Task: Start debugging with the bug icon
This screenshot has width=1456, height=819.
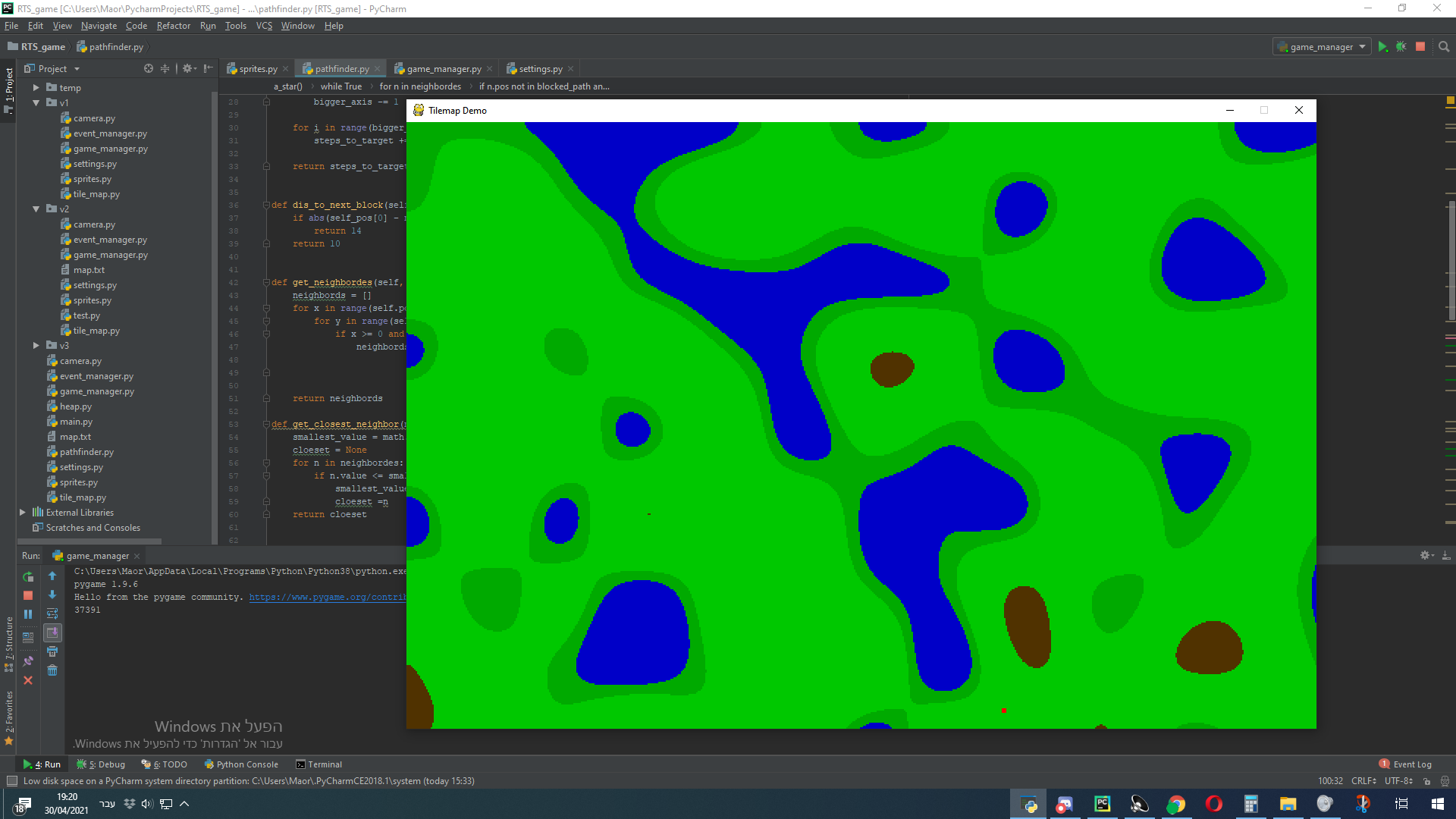Action: 1401,47
